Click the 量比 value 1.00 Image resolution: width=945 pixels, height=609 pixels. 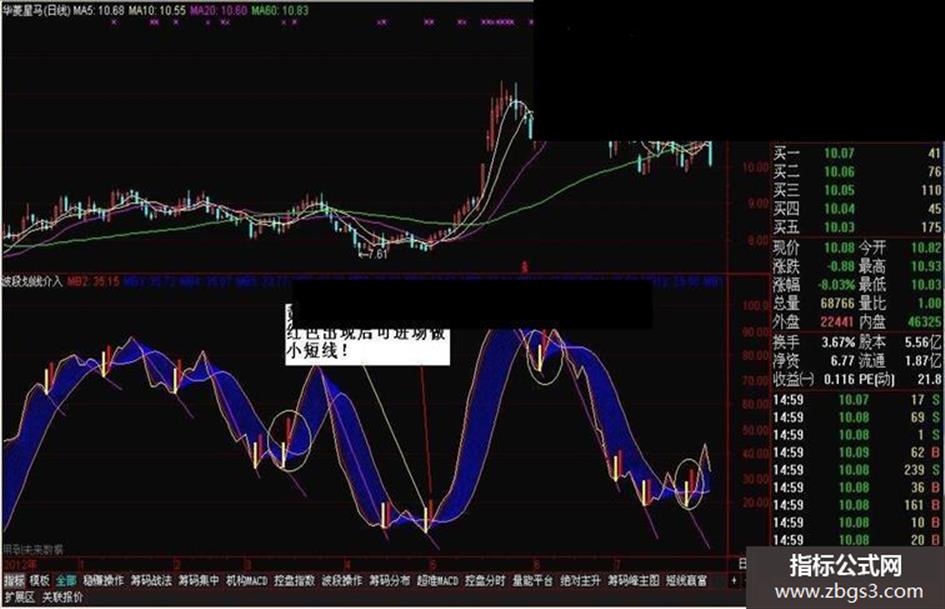tap(929, 303)
